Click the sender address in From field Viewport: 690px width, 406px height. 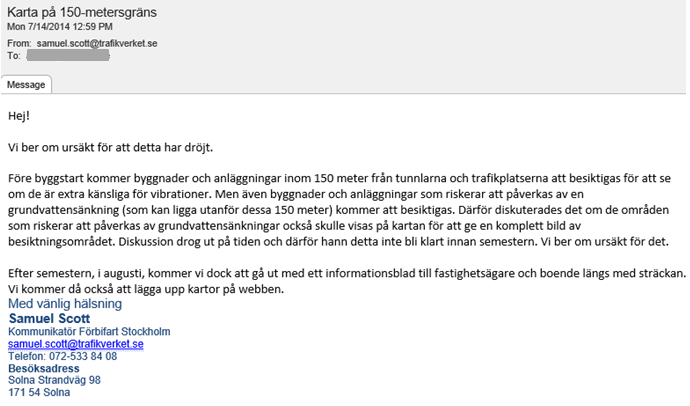coord(97,43)
